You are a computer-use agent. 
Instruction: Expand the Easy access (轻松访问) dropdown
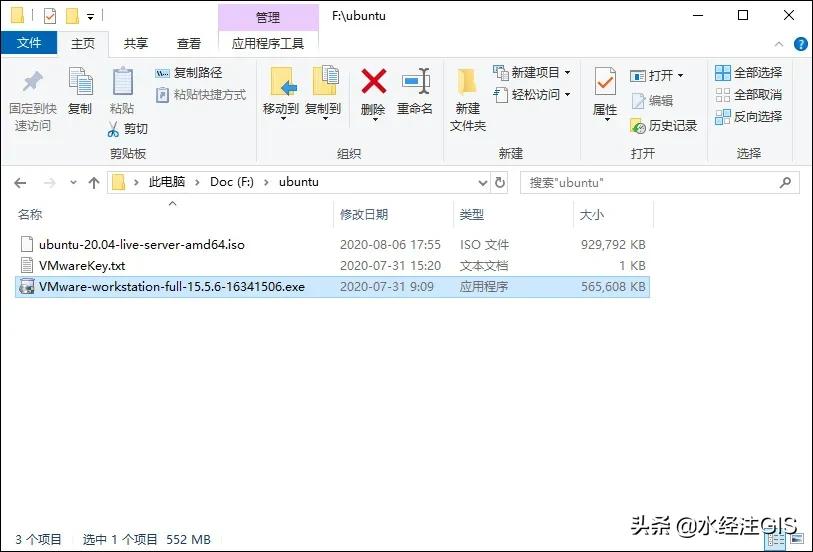pos(568,95)
